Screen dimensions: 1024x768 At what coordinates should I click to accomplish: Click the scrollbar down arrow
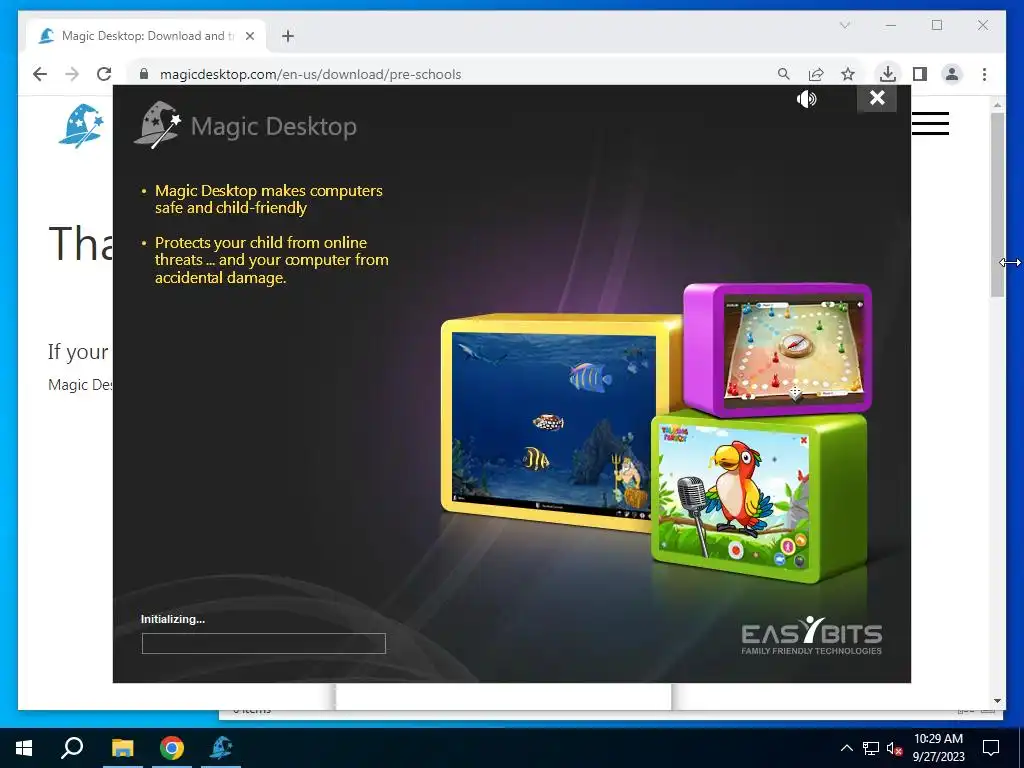coord(997,701)
